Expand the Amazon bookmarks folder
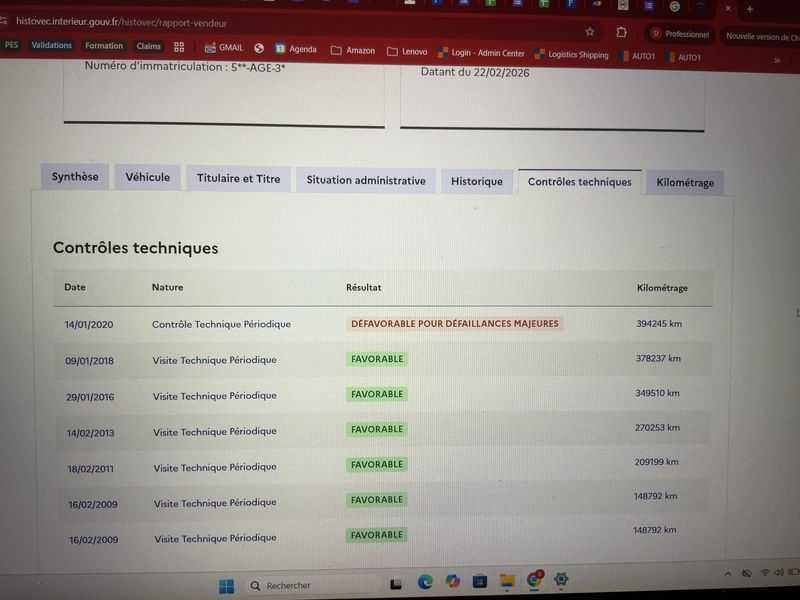The height and width of the screenshot is (600, 800). (353, 51)
